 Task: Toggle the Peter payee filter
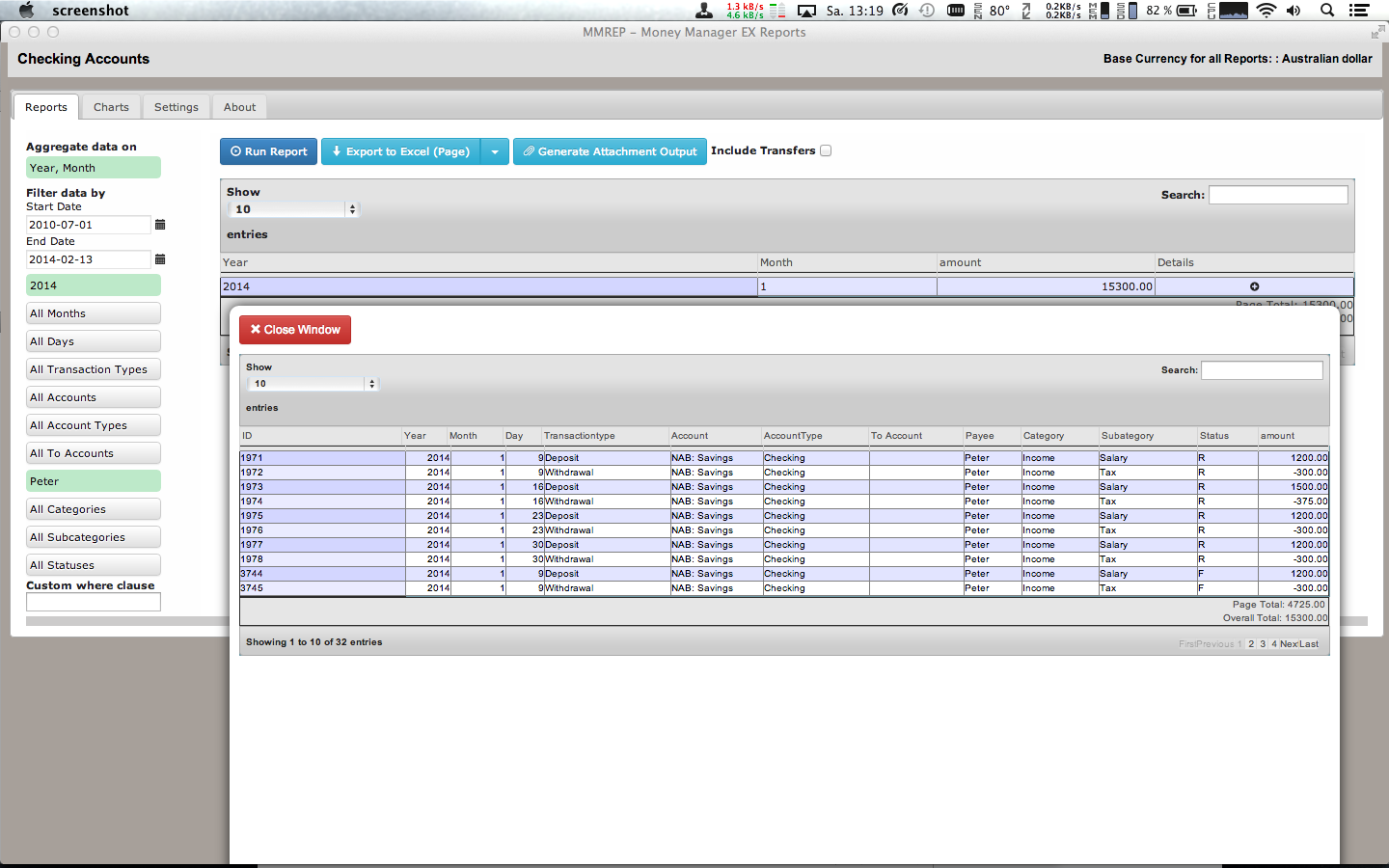tap(94, 481)
